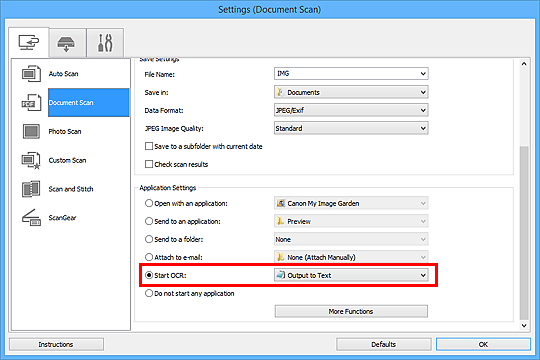Expand the JPEG Image Quality dropdown
Image resolution: width=540 pixels, height=360 pixels.
coord(351,128)
